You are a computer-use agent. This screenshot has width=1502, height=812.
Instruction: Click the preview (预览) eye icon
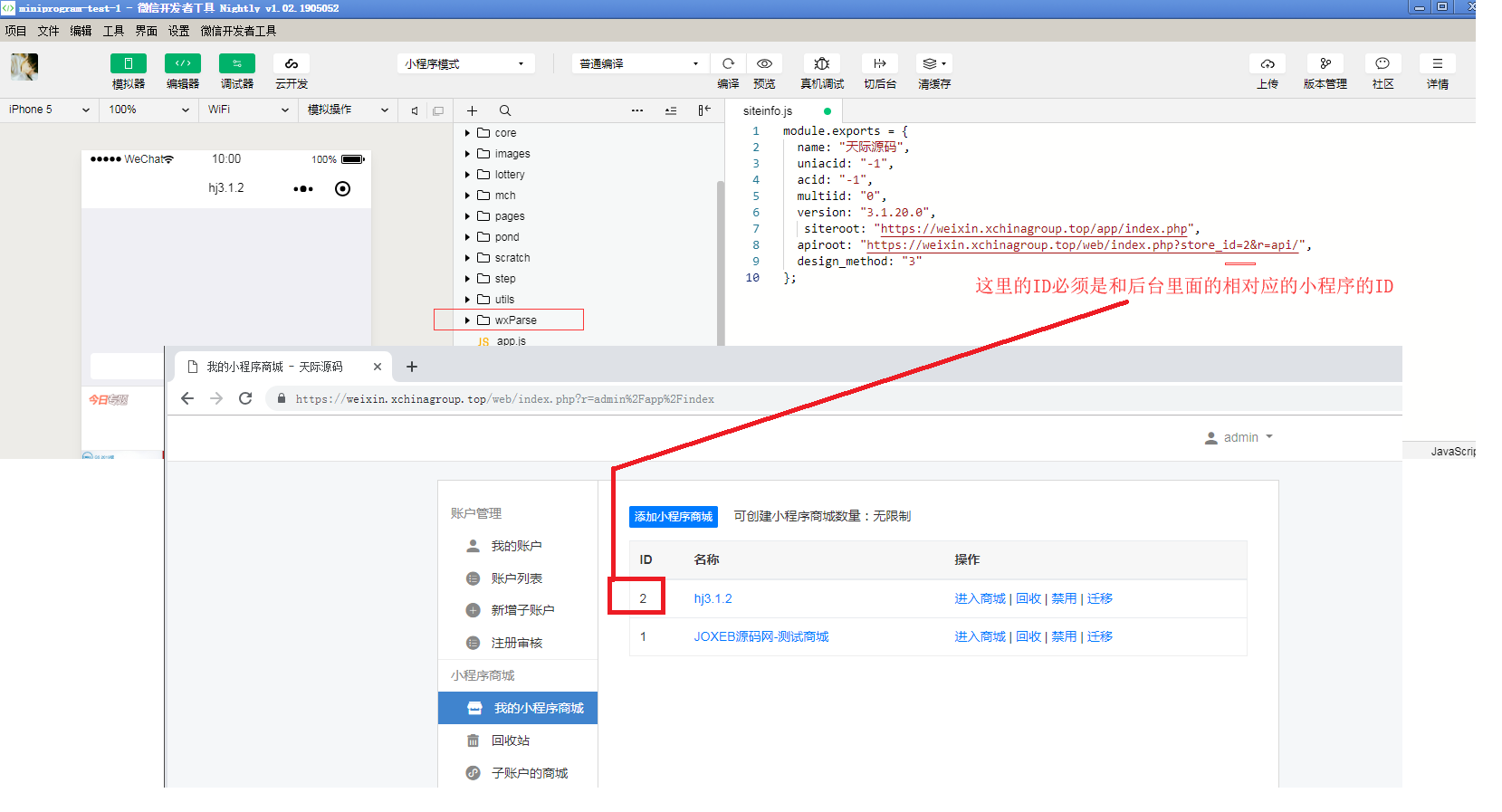pyautogui.click(x=764, y=63)
